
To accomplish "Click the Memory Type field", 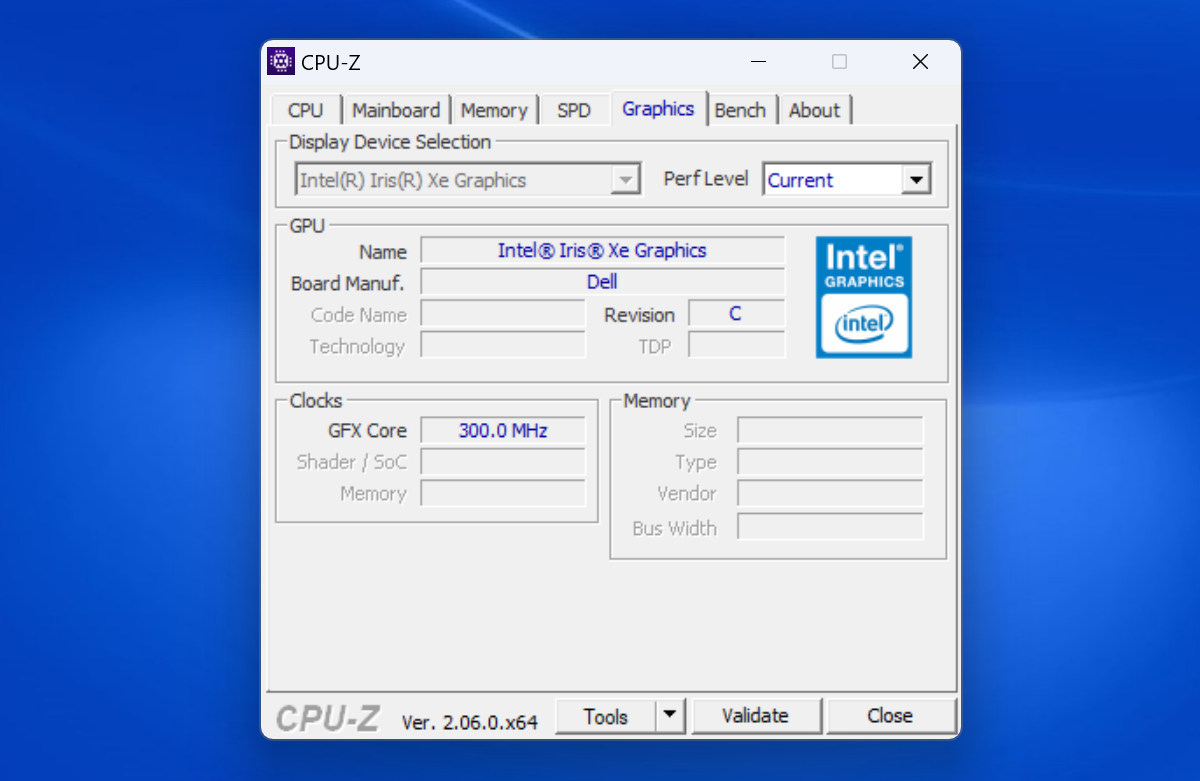I will tap(830, 462).
